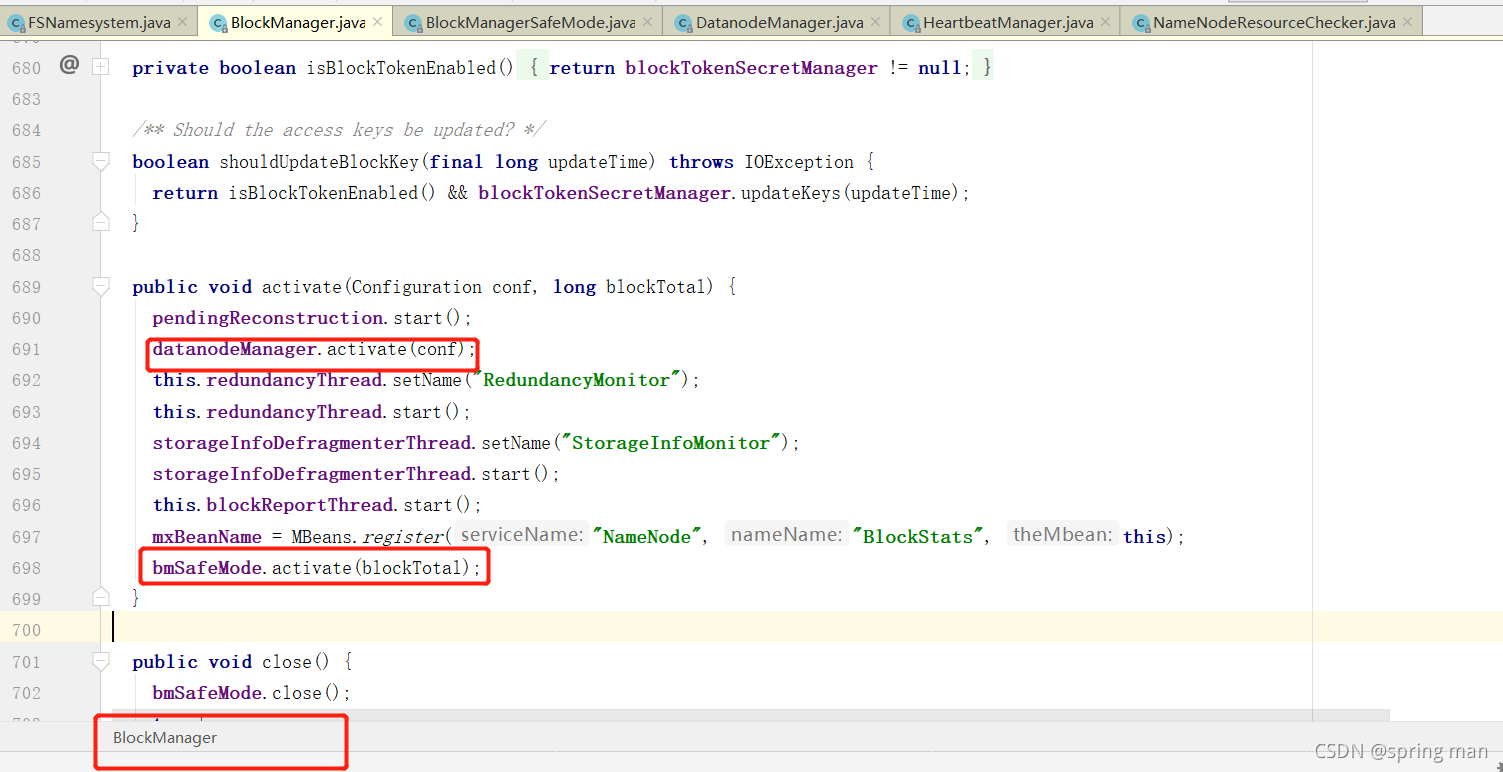Click redundancyThread on line 693
1503x772 pixels.
point(295,412)
